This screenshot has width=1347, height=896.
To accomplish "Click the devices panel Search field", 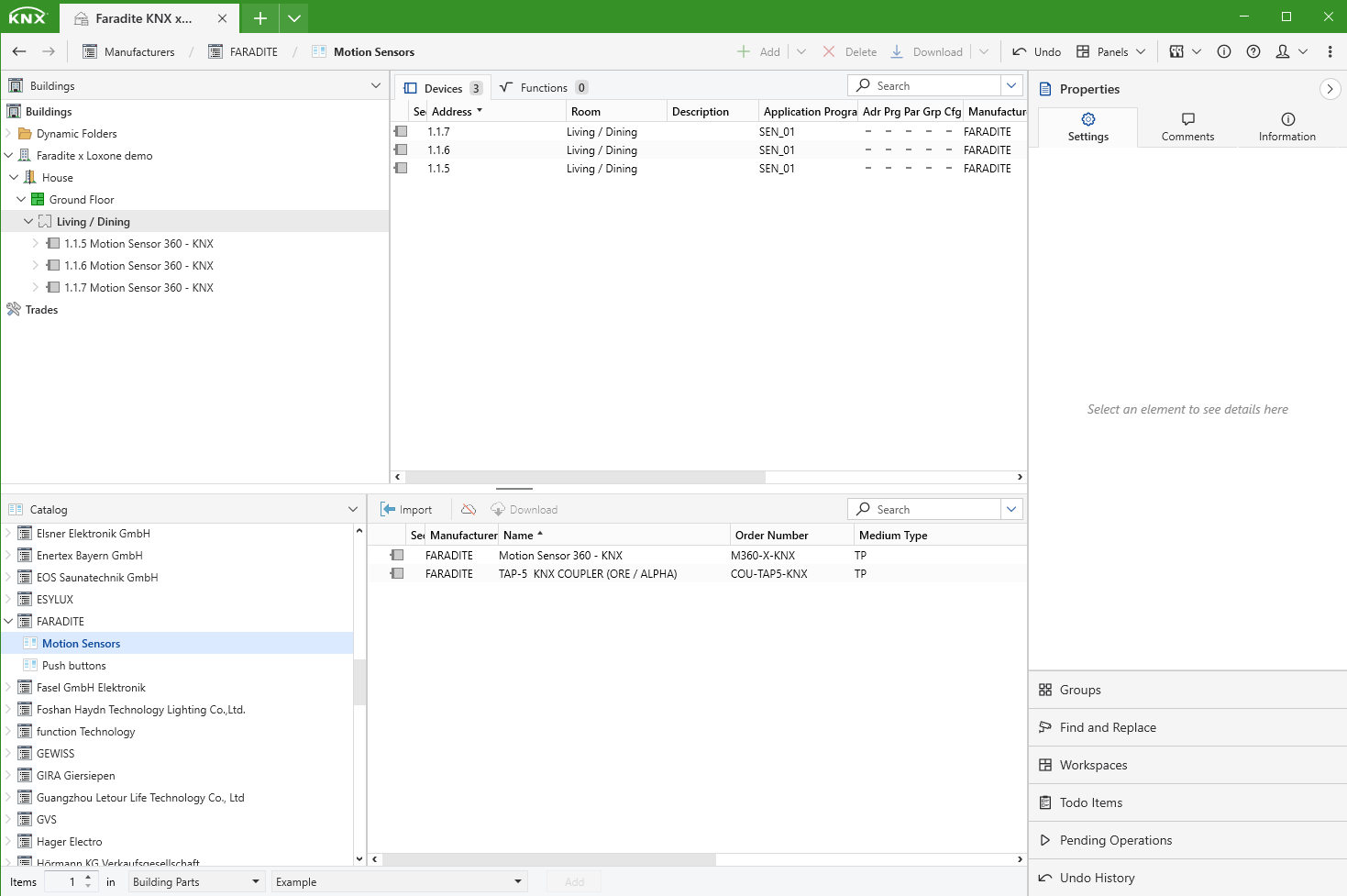I will (x=924, y=85).
